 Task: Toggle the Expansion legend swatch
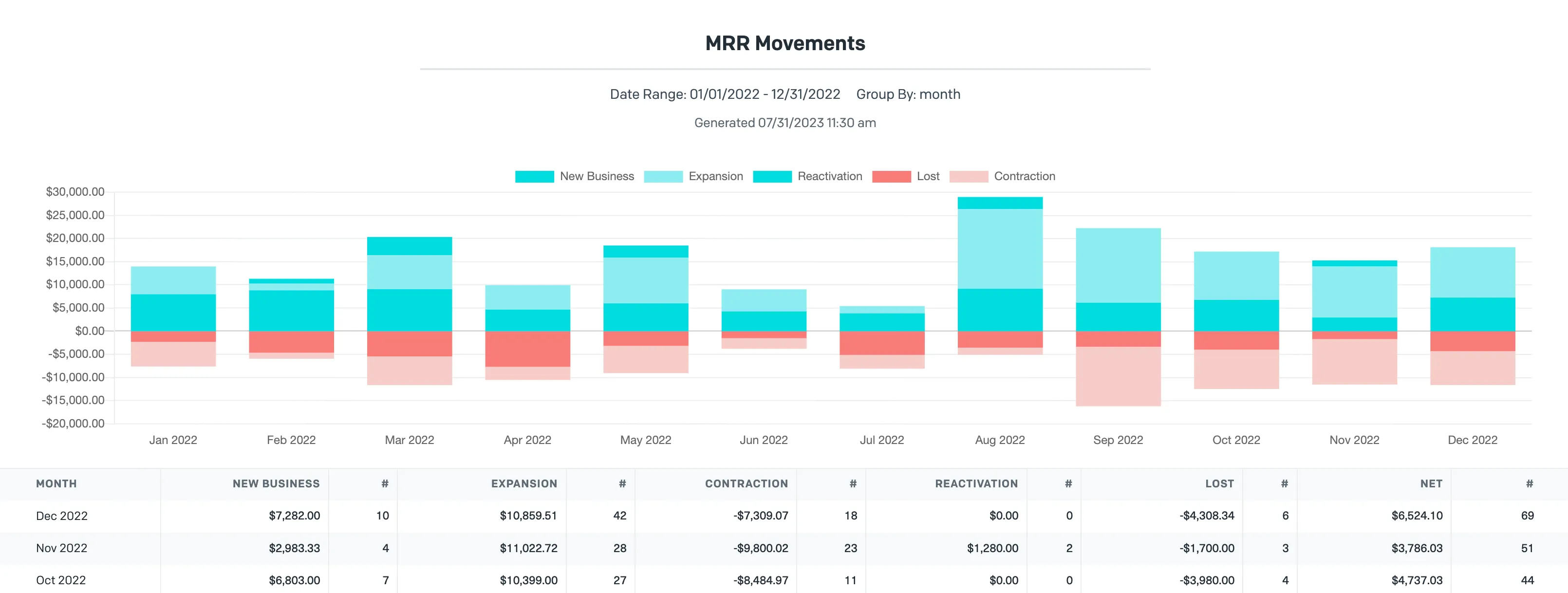pos(663,177)
